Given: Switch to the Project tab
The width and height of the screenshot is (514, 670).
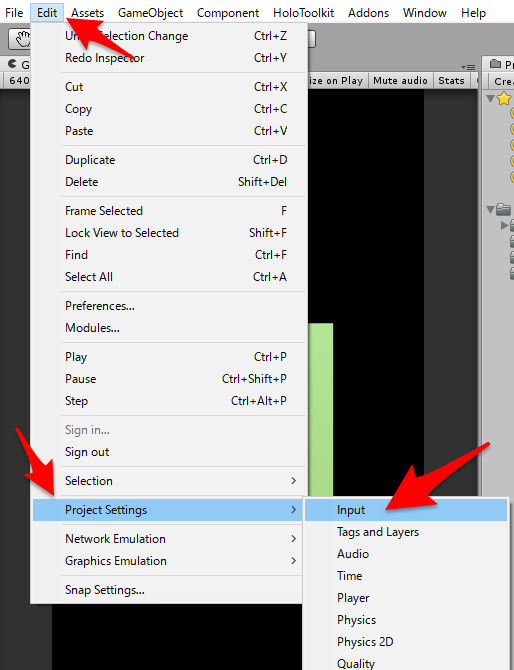Looking at the screenshot, I should [499, 64].
